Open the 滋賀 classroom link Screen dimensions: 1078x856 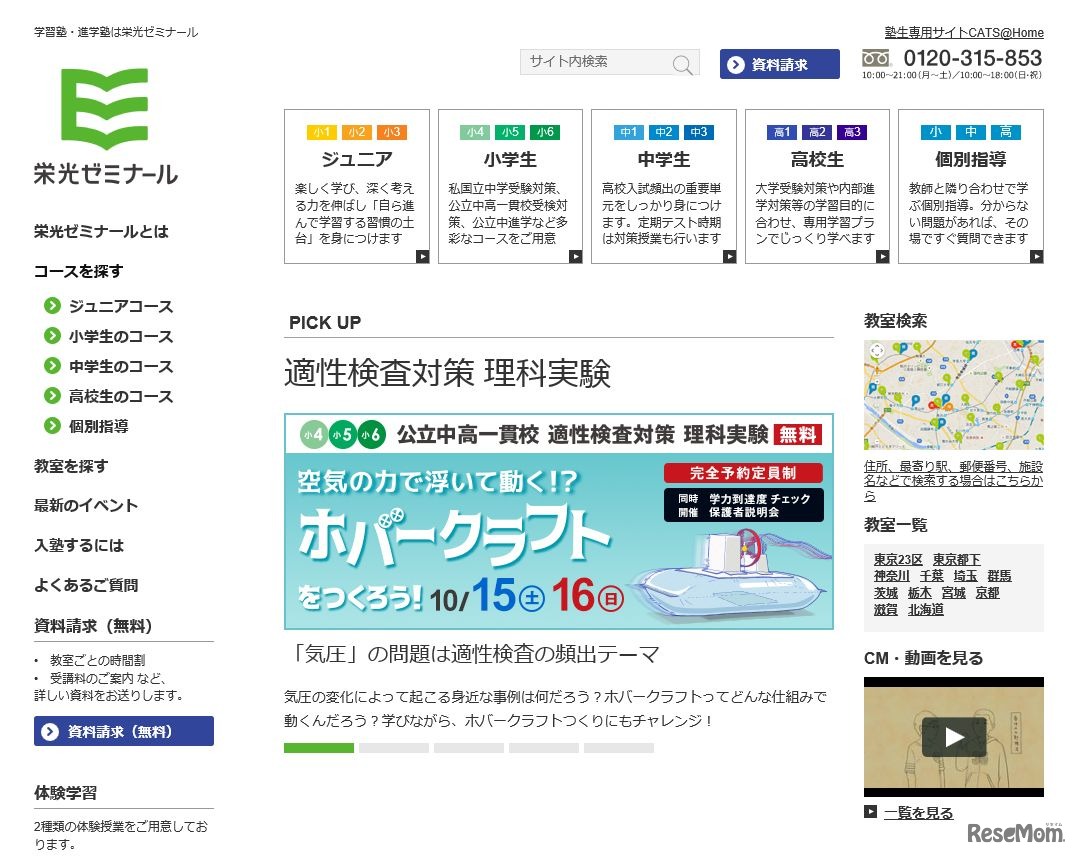click(x=886, y=609)
